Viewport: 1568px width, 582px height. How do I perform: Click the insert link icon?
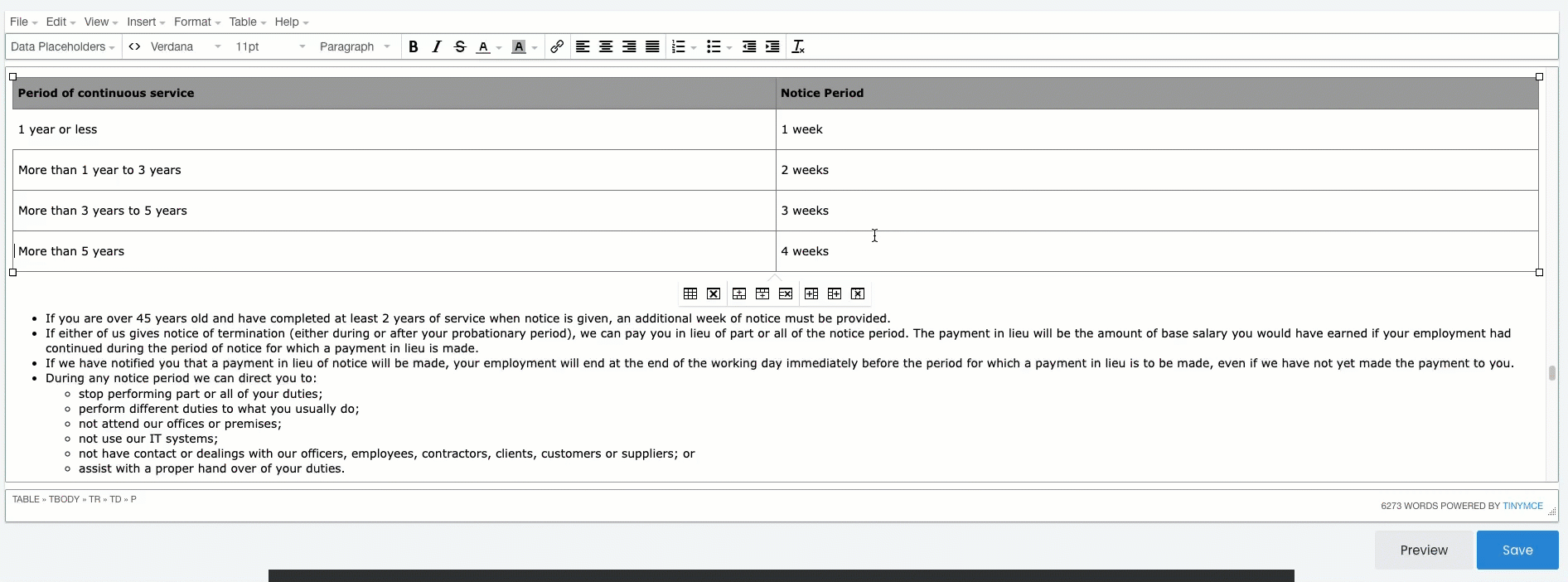pos(557,46)
